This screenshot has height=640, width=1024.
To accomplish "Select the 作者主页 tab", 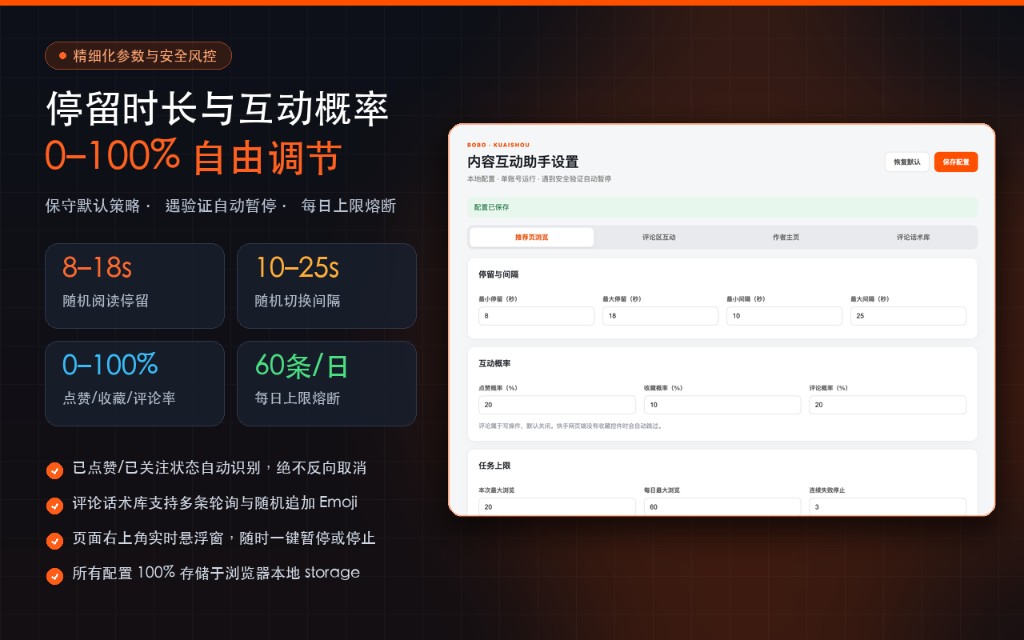I will tap(786, 237).
